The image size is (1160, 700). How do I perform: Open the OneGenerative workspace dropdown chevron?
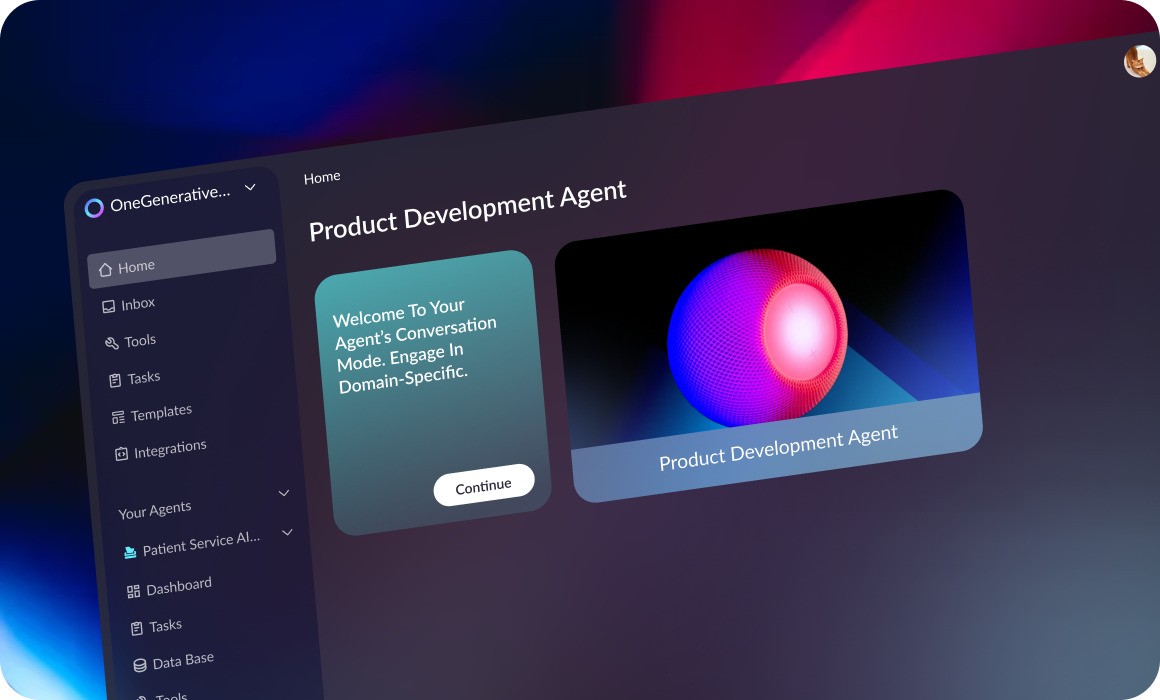(x=250, y=187)
